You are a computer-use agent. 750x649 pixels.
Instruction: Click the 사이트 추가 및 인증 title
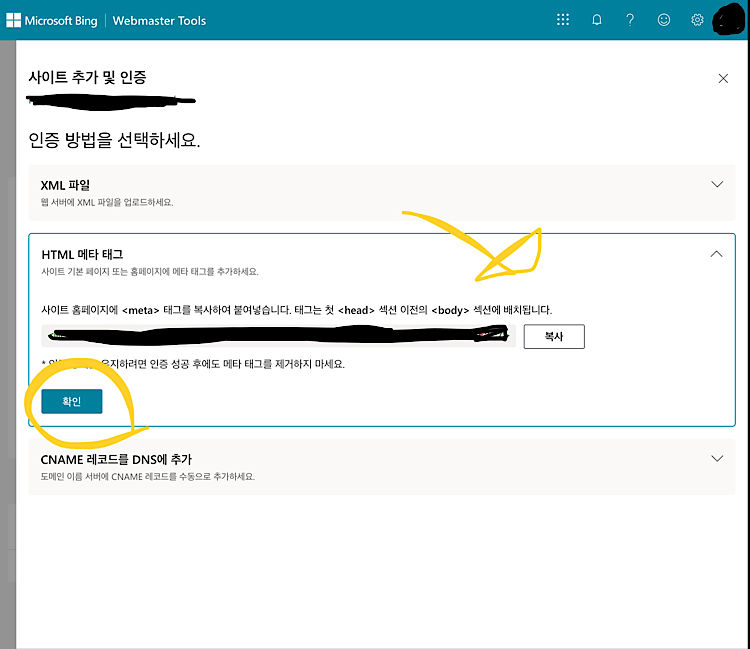click(88, 77)
